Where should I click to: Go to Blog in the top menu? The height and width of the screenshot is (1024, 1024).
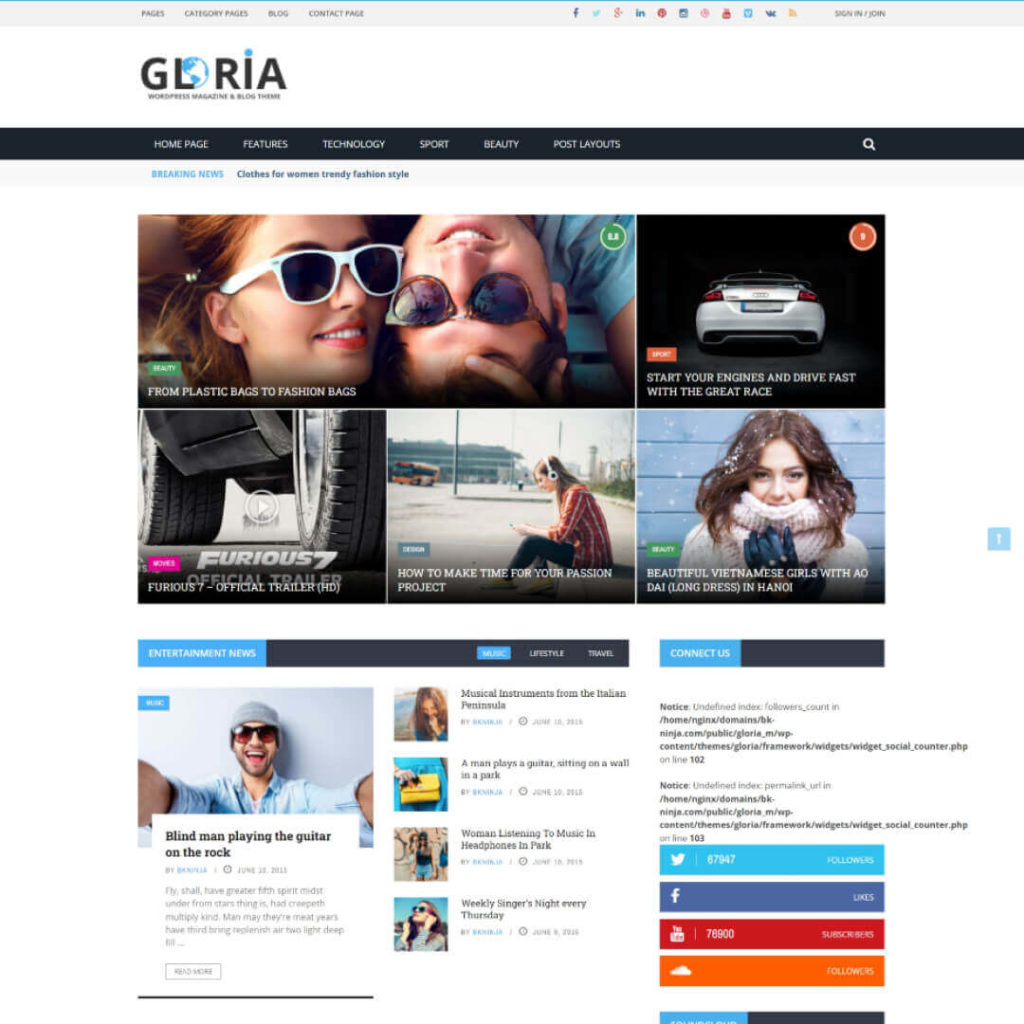[x=278, y=13]
